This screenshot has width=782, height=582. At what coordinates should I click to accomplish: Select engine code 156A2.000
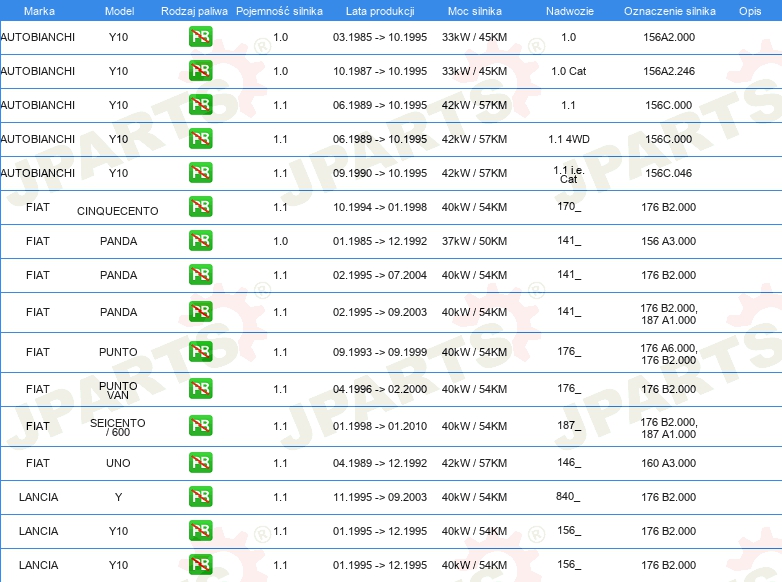[669, 37]
